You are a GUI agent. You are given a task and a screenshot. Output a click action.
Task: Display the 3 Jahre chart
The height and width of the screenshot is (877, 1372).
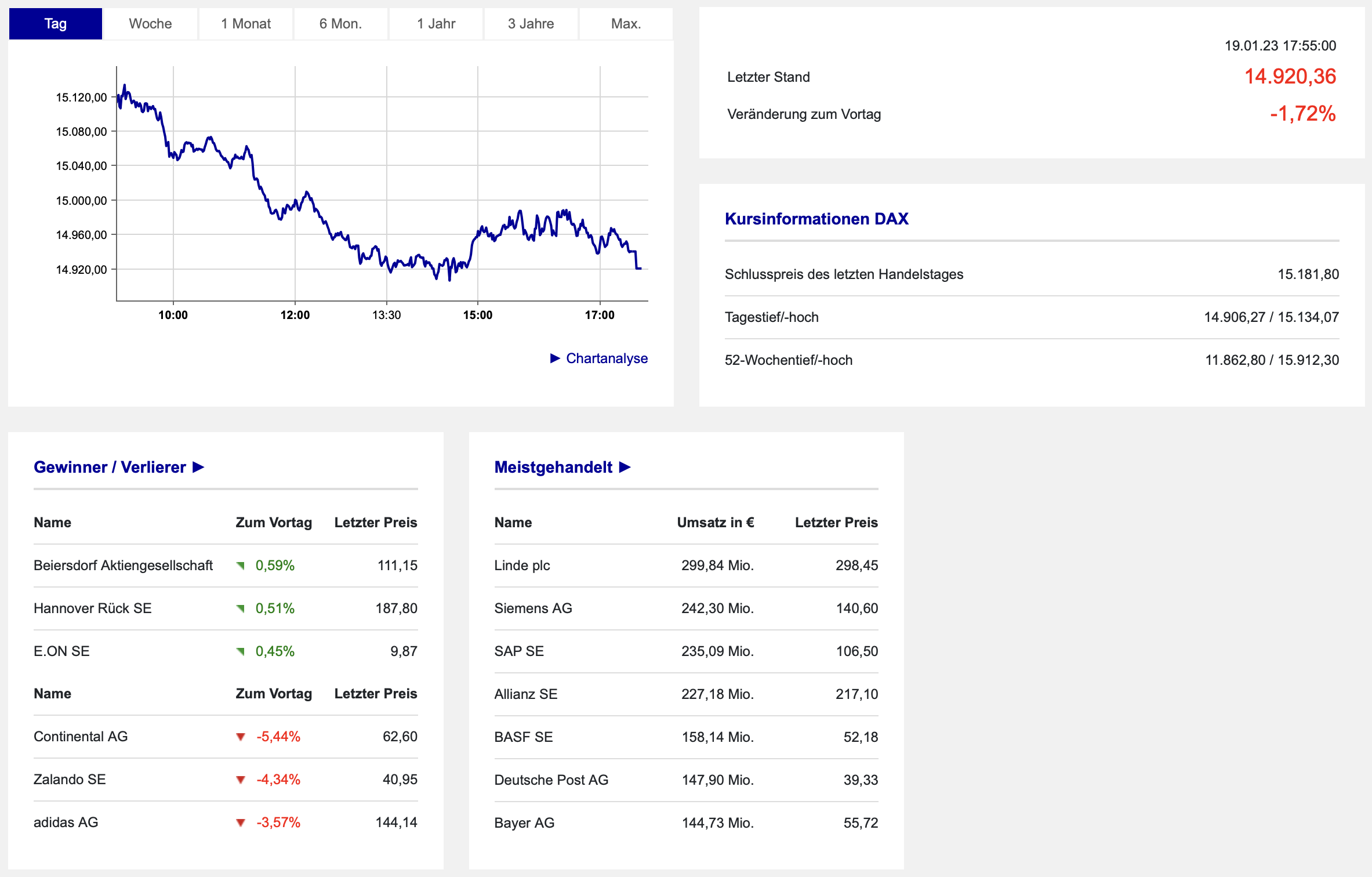click(x=531, y=24)
